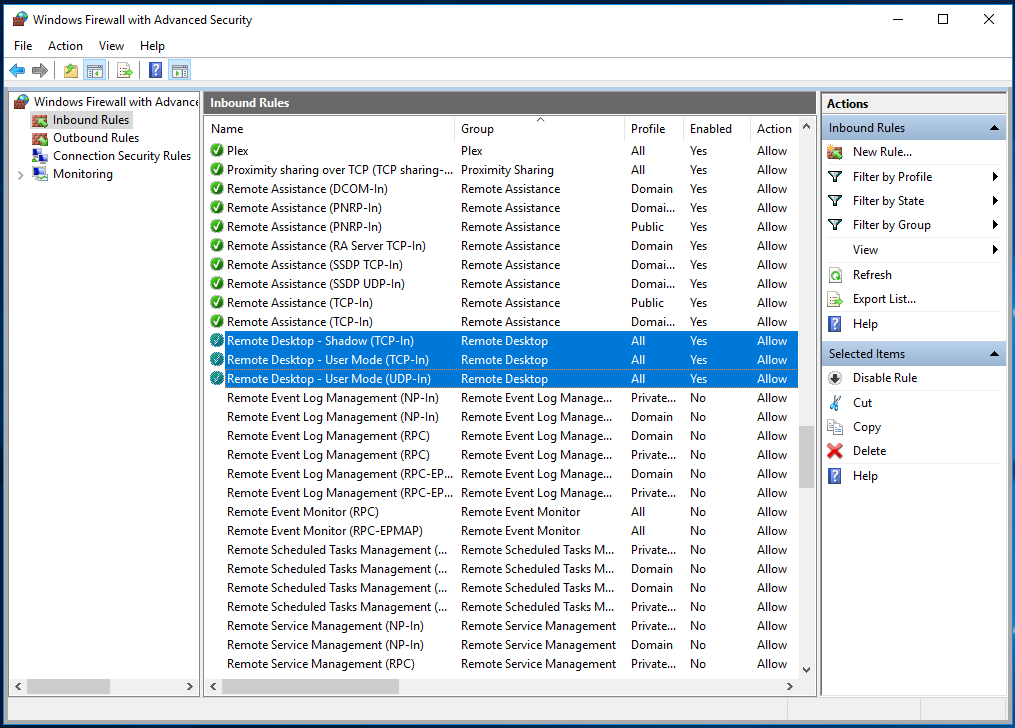Viewport: 1015px width, 728px height.
Task: Click the Inbound Rules icon in the tree
Action: tap(40, 120)
